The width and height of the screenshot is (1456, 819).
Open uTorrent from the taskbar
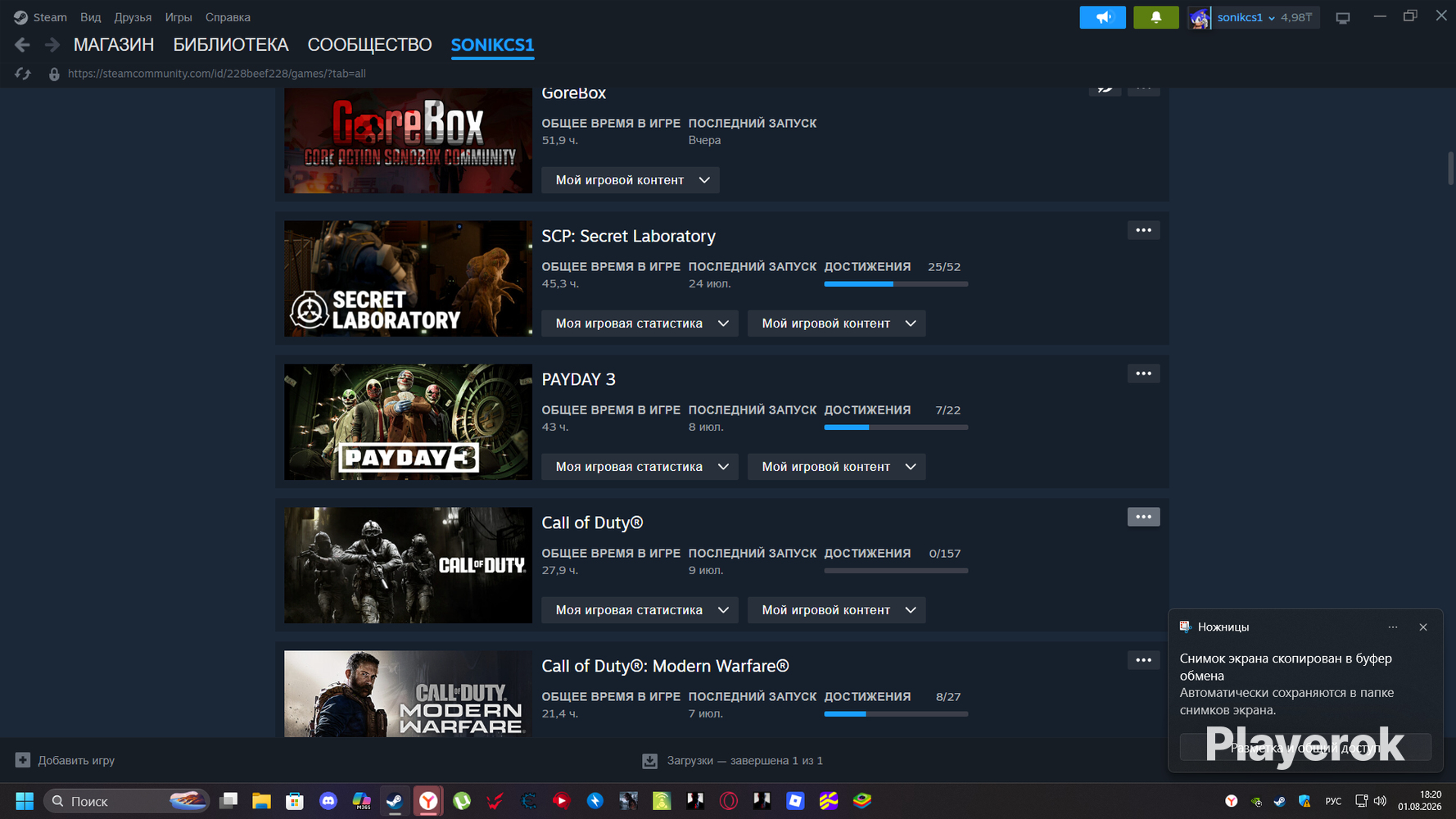[462, 801]
